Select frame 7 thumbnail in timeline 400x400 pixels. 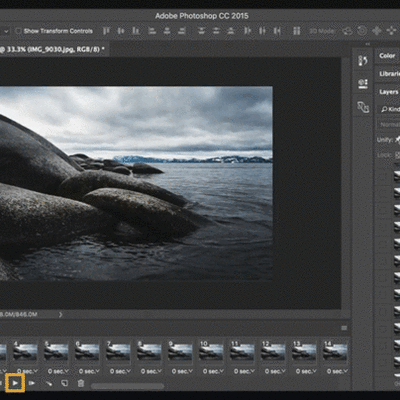click(118, 352)
